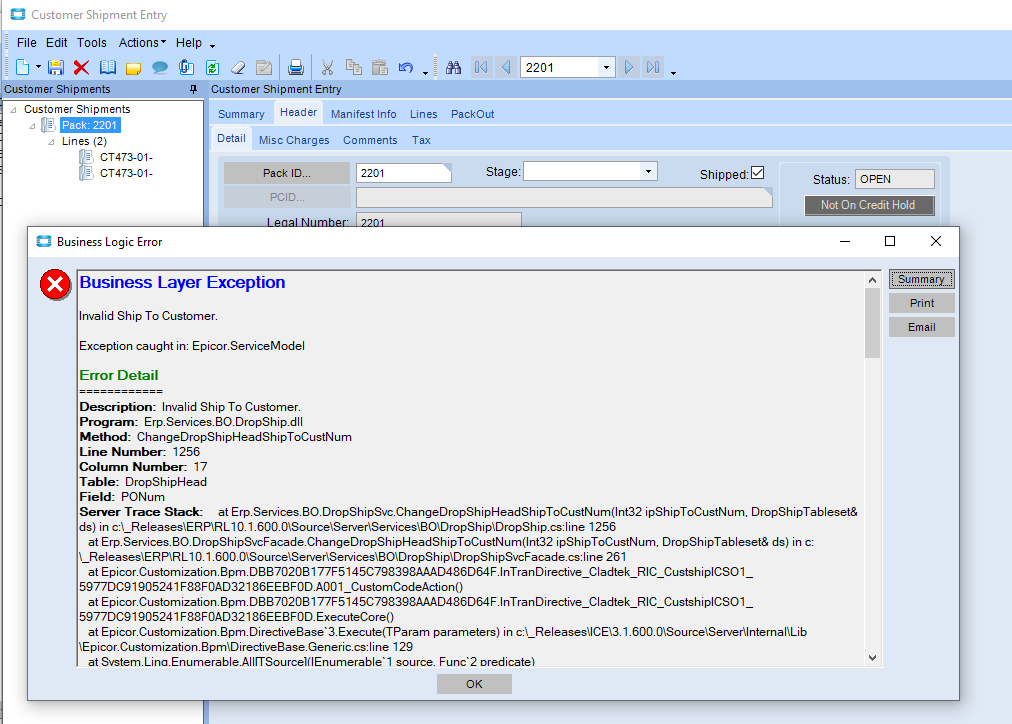Viewport: 1012px width, 724px height.
Task: Collapse the Pack: 2201 tree node
Action: 32,125
